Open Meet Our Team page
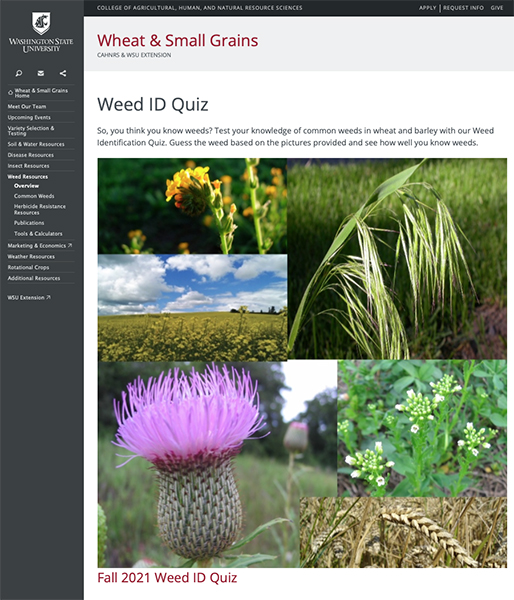514x600 pixels. coord(27,106)
